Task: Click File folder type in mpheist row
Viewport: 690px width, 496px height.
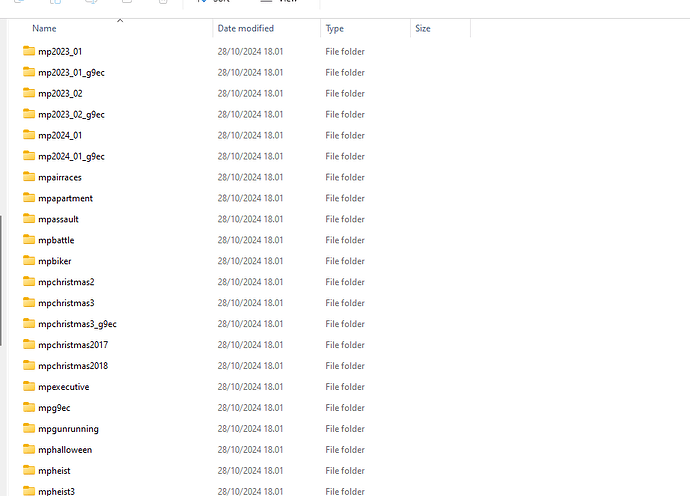Action: point(345,471)
